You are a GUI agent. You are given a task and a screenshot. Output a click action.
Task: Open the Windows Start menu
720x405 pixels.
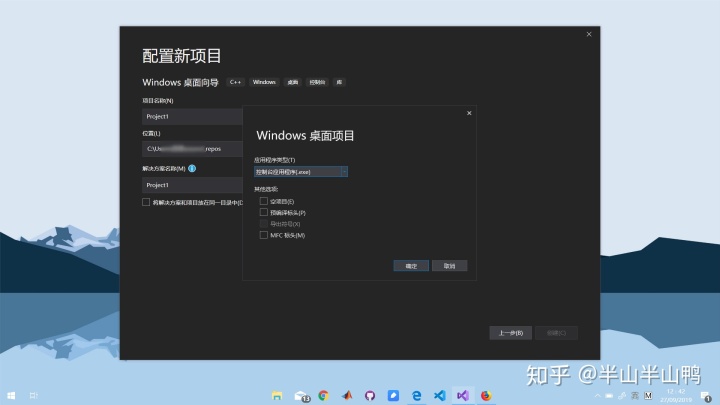(x=11, y=395)
